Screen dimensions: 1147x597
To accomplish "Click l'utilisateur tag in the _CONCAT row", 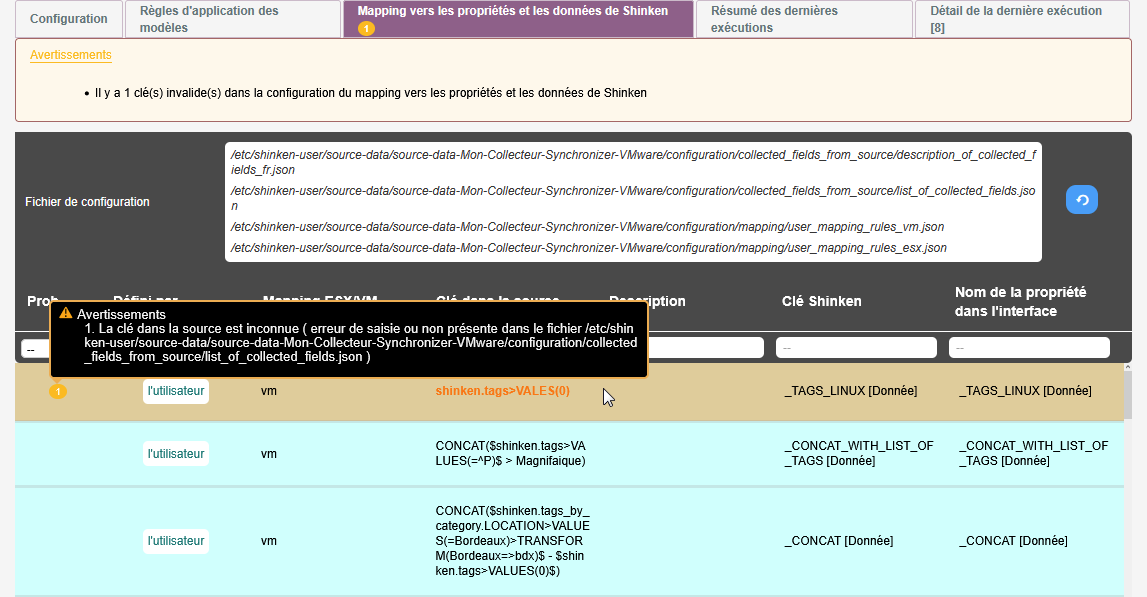I will tap(176, 541).
